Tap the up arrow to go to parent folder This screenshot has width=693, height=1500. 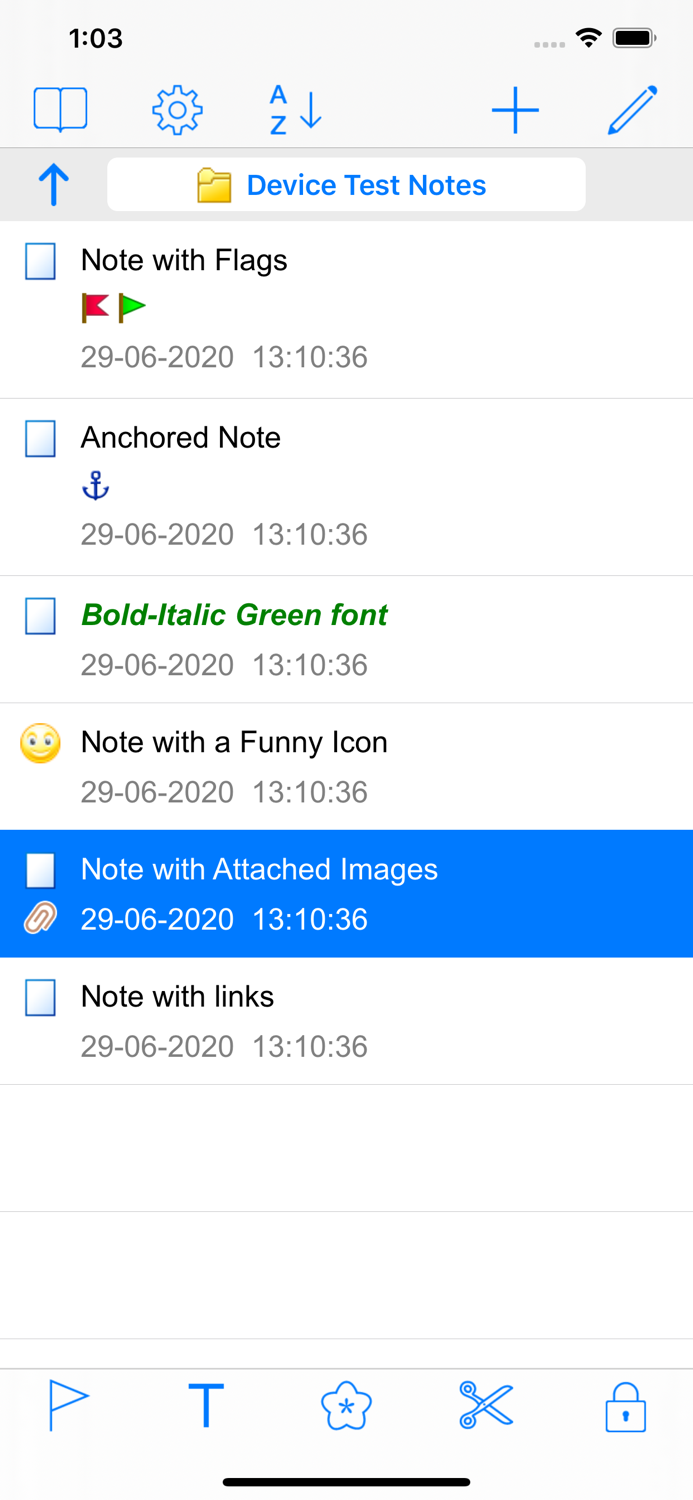pyautogui.click(x=52, y=184)
